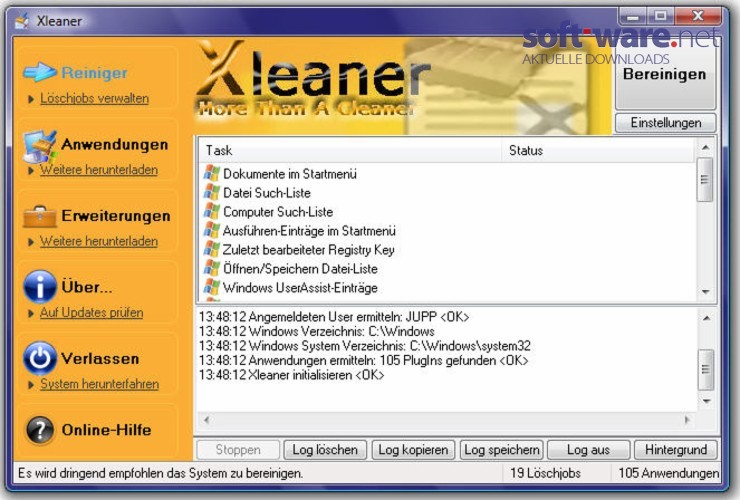The image size is (740, 500).
Task: Open Anwendungen via its computer icon
Action: click(40, 146)
